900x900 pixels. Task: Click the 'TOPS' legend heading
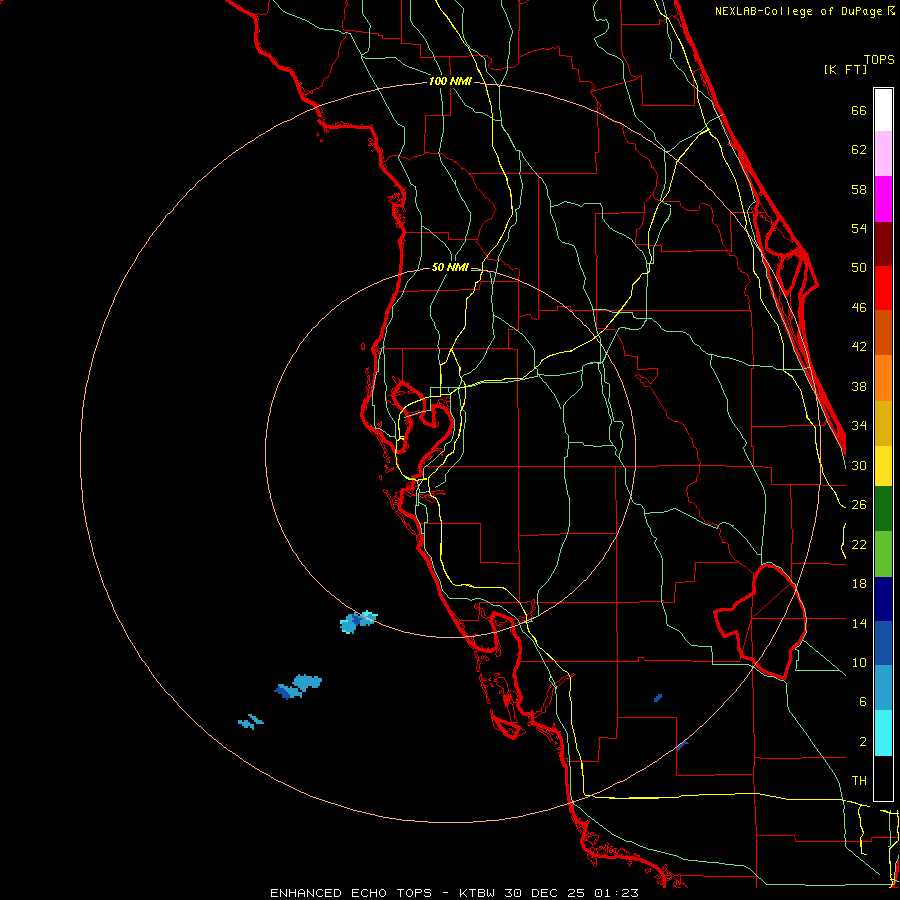tap(879, 59)
